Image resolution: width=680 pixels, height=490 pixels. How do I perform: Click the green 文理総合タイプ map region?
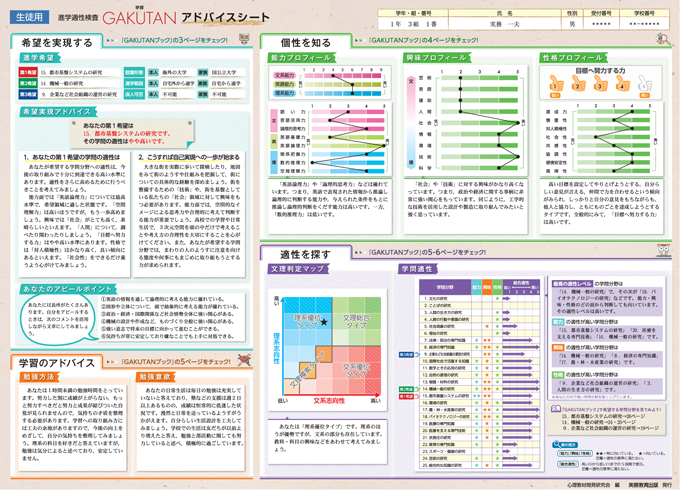click(x=356, y=321)
